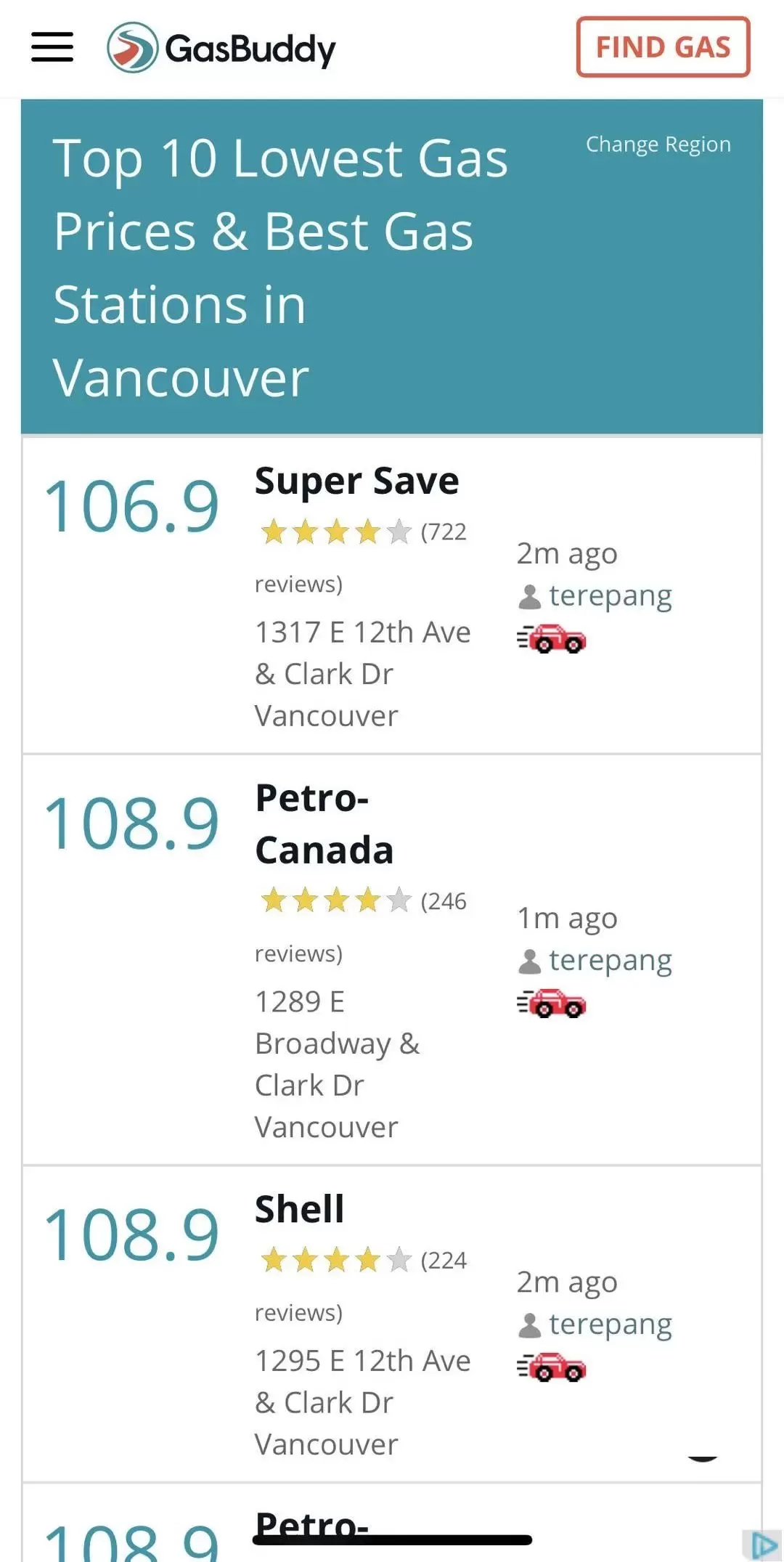The height and width of the screenshot is (1562, 784).
Task: View Shell star rating with 224 reviews
Action: coord(362,1286)
